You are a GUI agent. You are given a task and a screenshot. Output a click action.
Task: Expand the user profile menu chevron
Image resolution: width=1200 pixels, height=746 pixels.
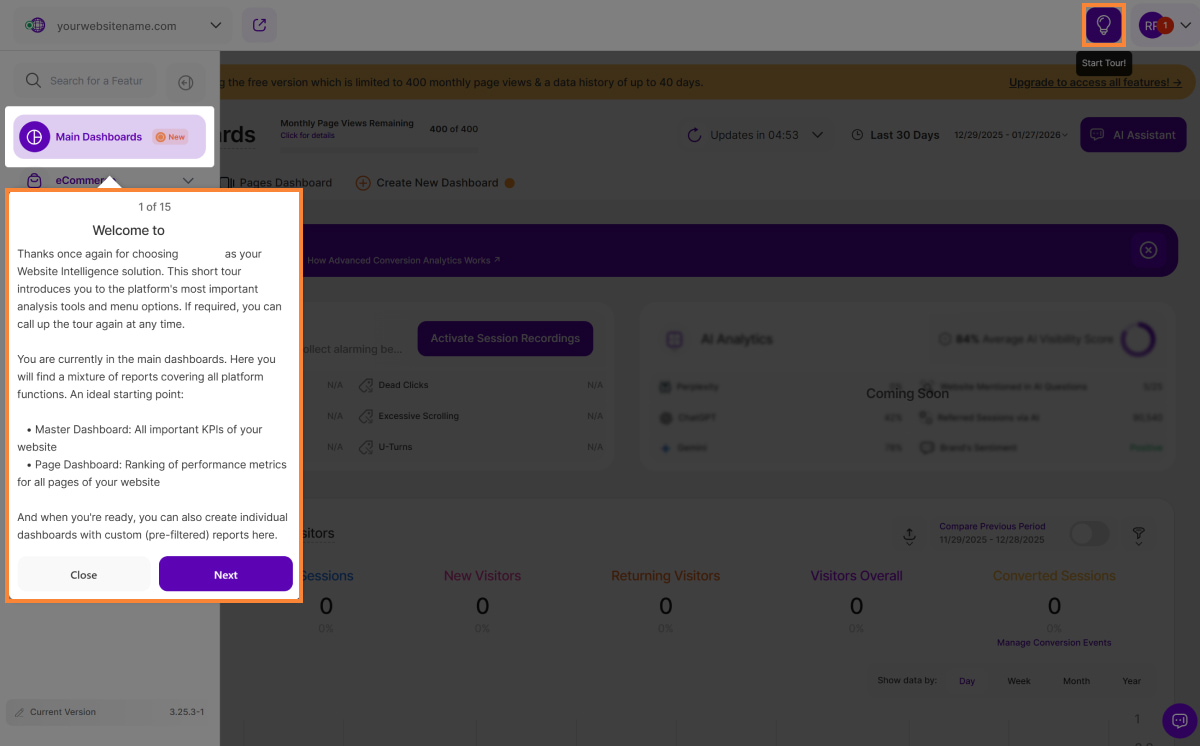click(x=1185, y=25)
